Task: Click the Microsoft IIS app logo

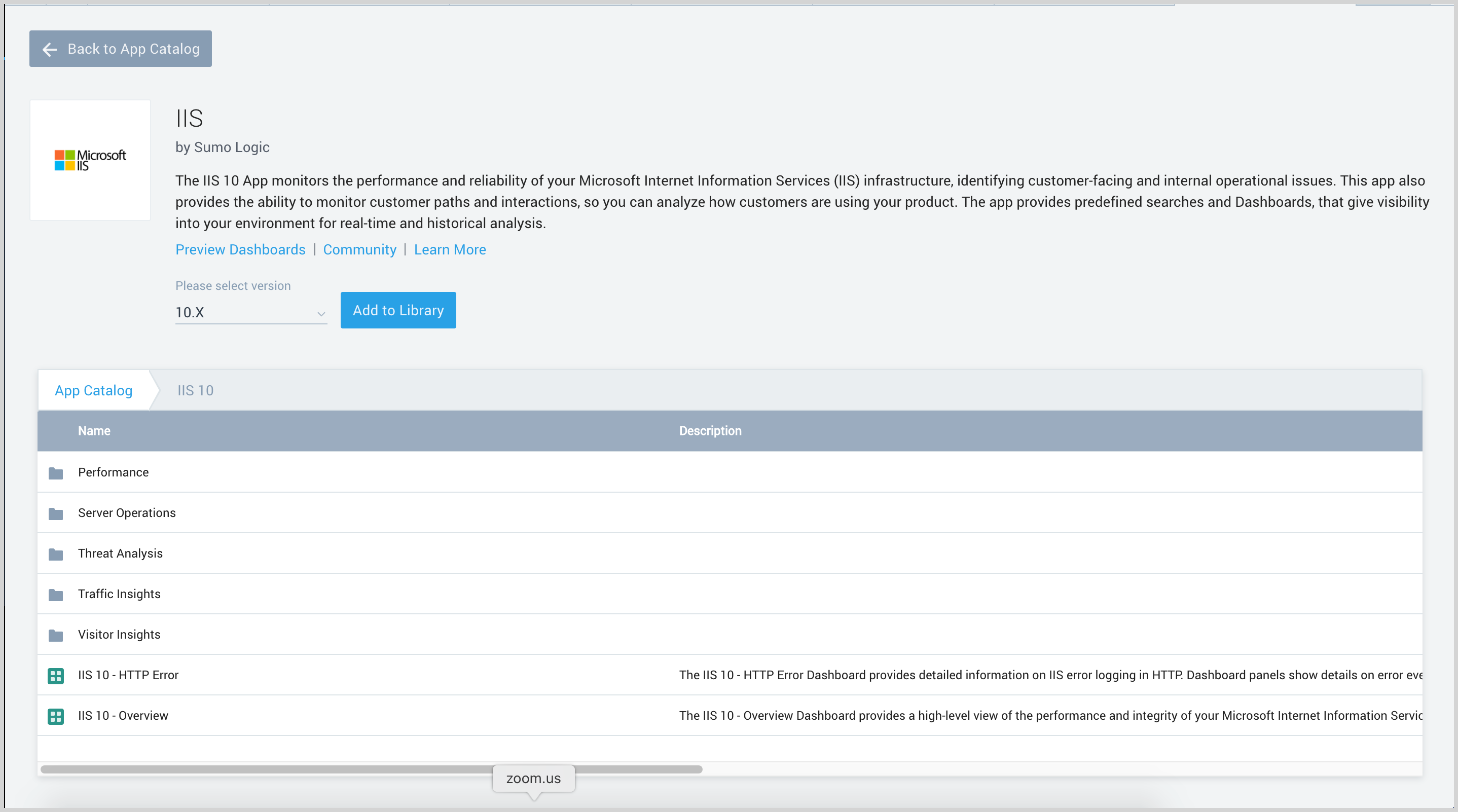Action: tap(90, 160)
